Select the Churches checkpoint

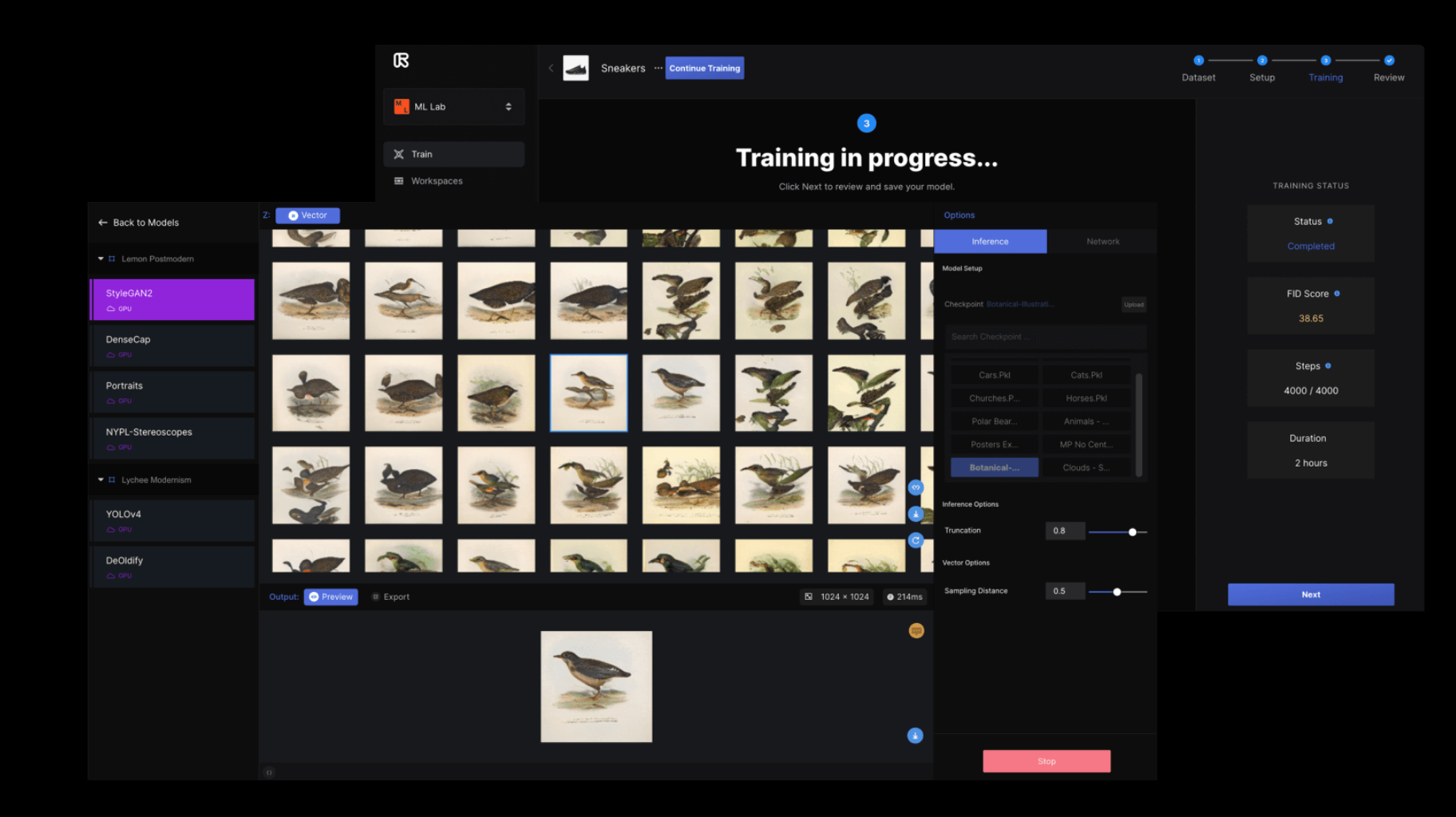(x=994, y=398)
